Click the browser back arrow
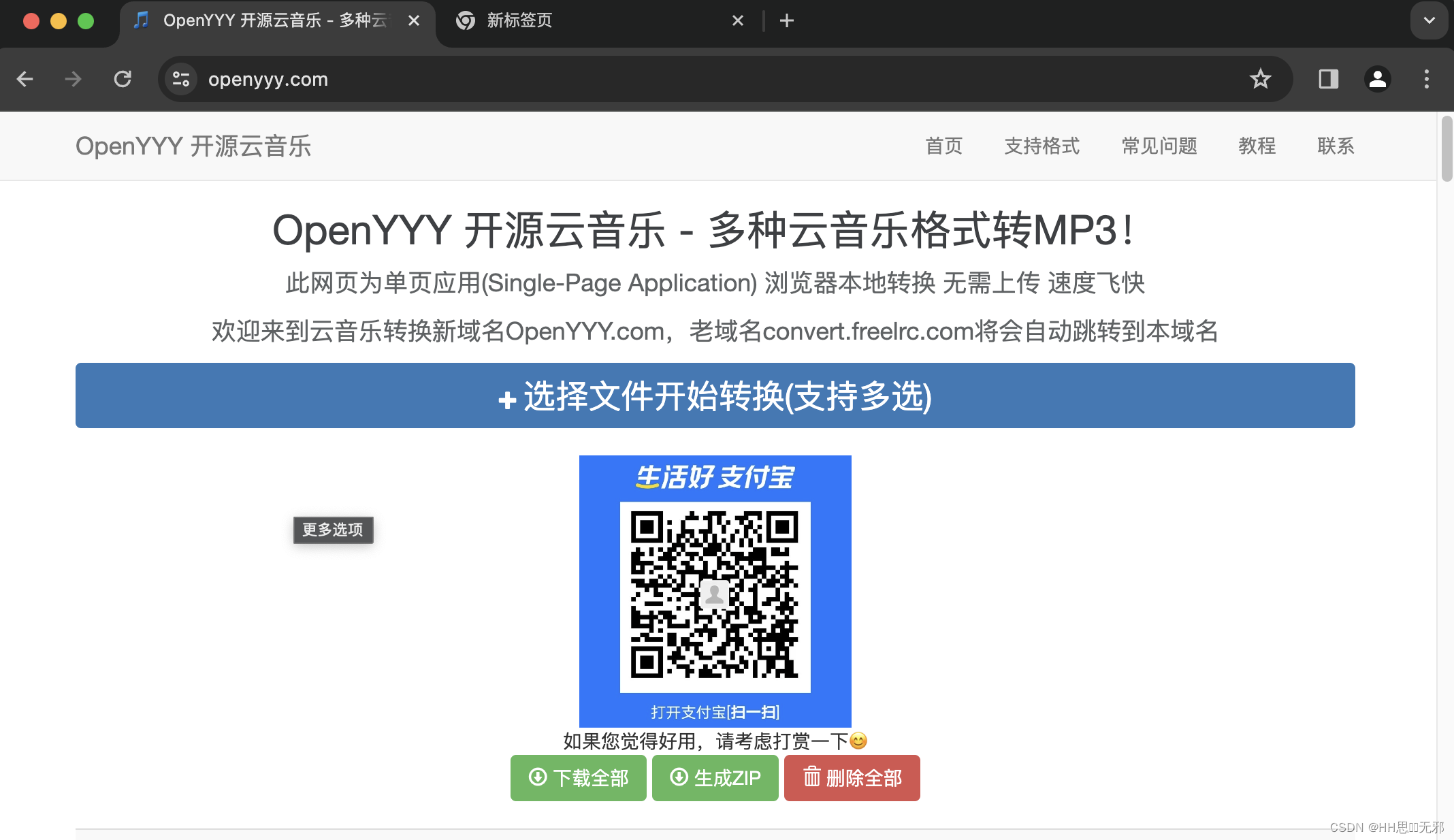Viewport: 1454px width, 840px height. pos(25,79)
